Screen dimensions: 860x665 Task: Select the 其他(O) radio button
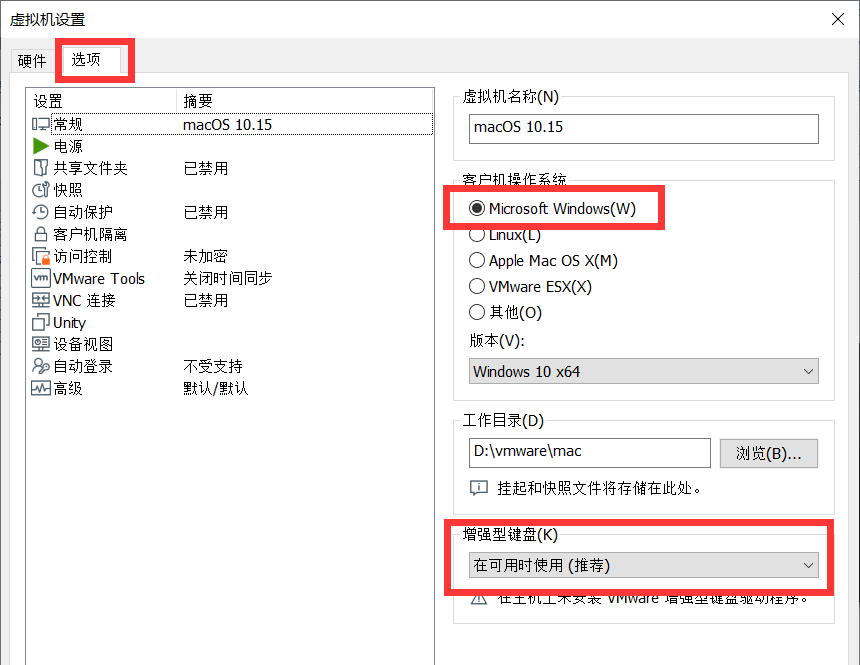477,312
